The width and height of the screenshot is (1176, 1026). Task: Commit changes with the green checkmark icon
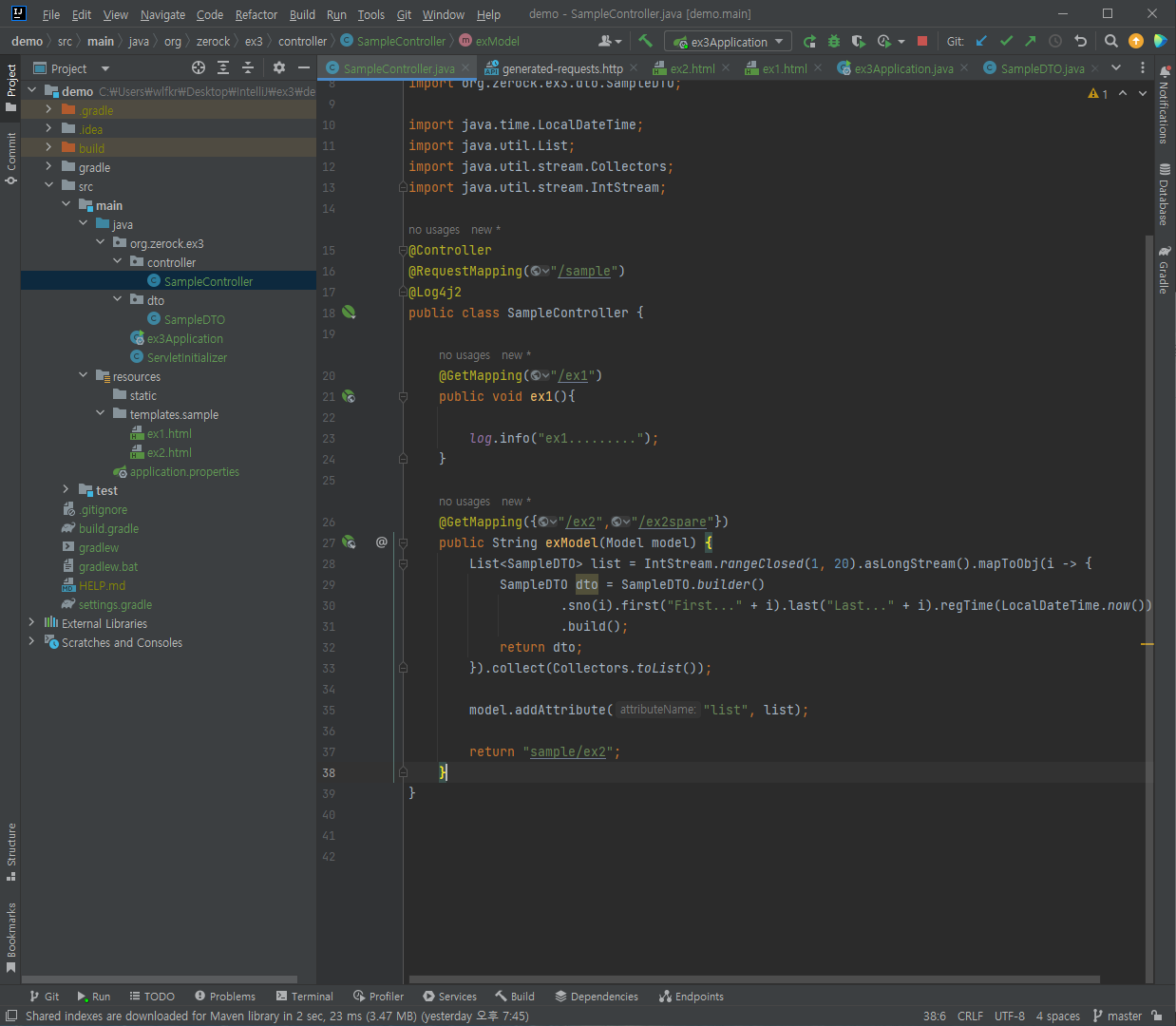(x=1007, y=41)
